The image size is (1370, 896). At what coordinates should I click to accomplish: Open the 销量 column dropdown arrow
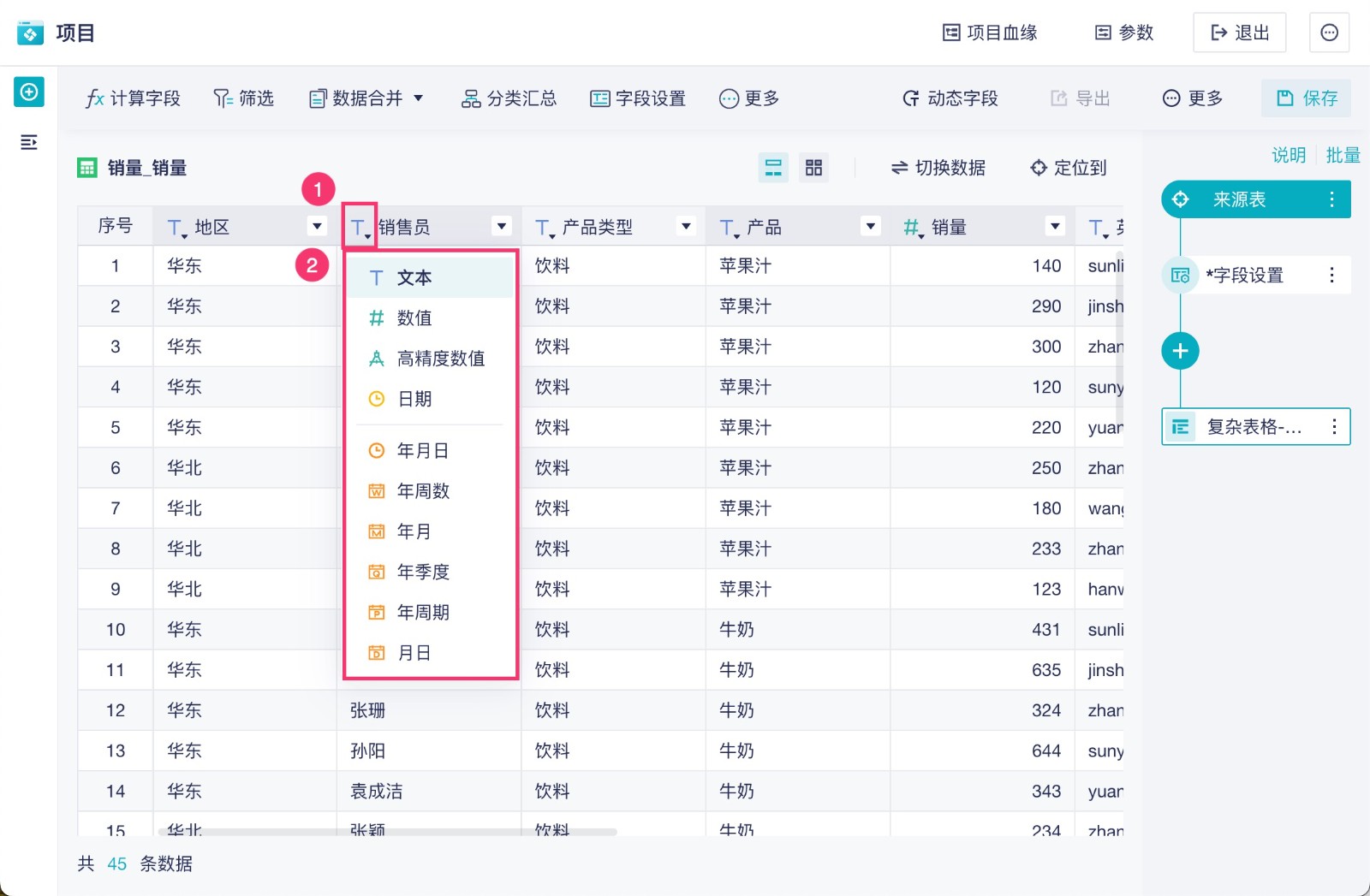click(1055, 227)
